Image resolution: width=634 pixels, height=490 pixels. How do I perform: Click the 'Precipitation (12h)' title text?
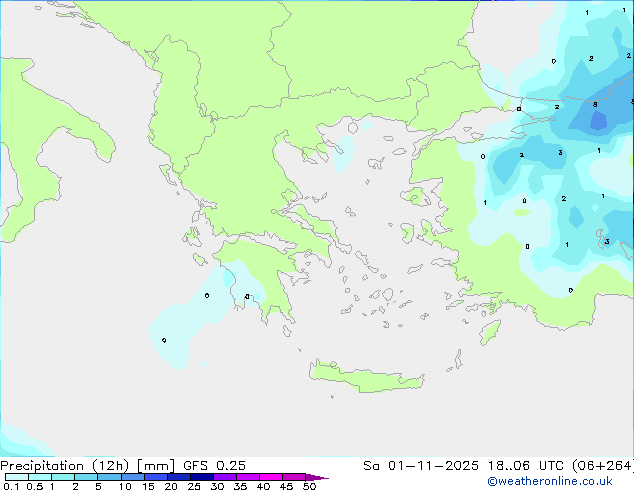(65, 466)
